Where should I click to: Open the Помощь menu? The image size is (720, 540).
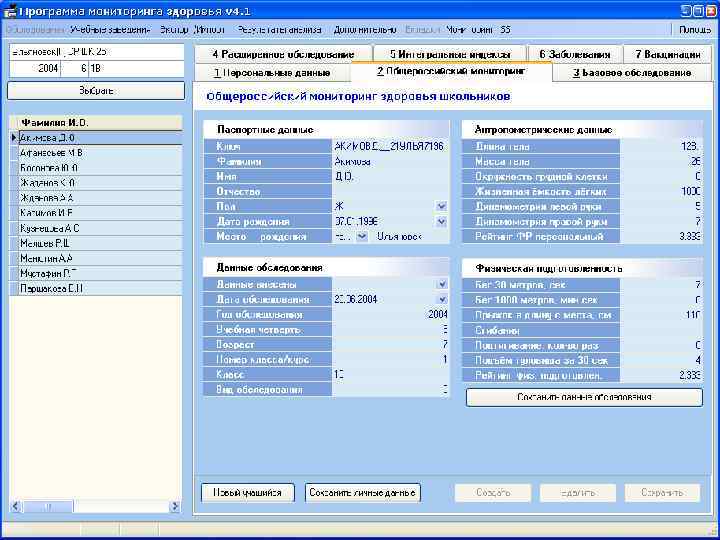[695, 30]
